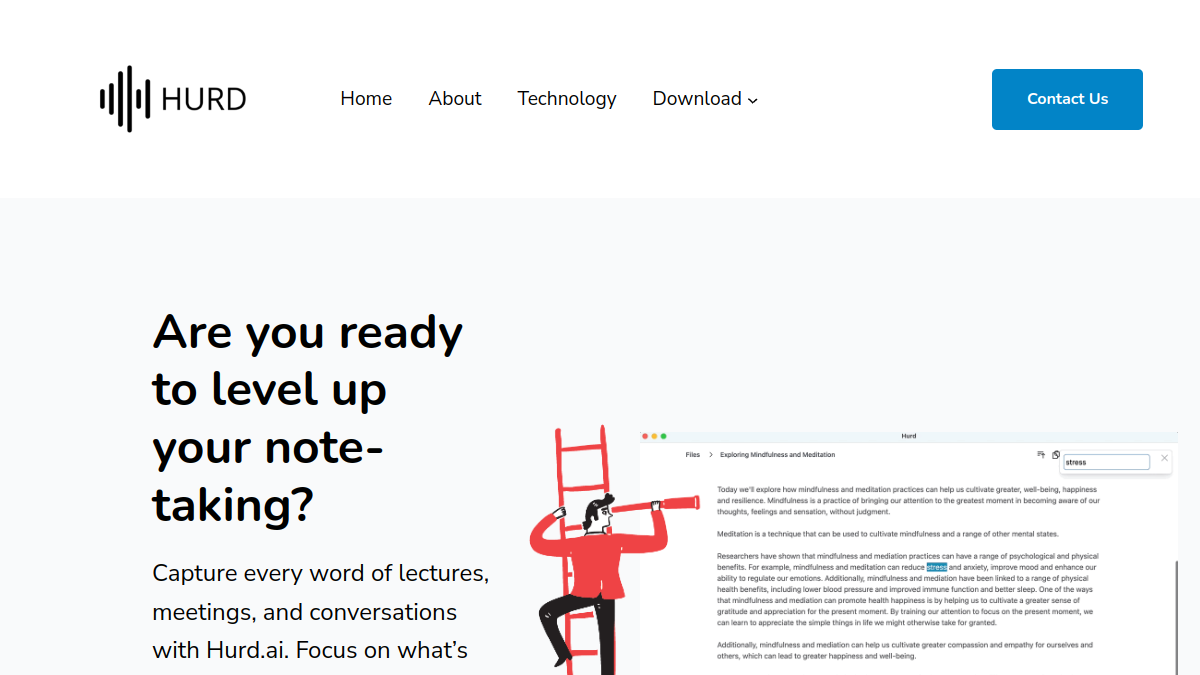Open the Download menu item

(x=697, y=98)
